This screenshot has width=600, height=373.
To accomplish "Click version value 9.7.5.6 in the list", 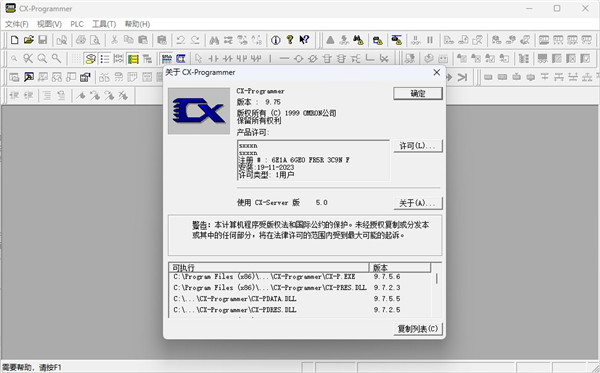I will pyautogui.click(x=387, y=277).
